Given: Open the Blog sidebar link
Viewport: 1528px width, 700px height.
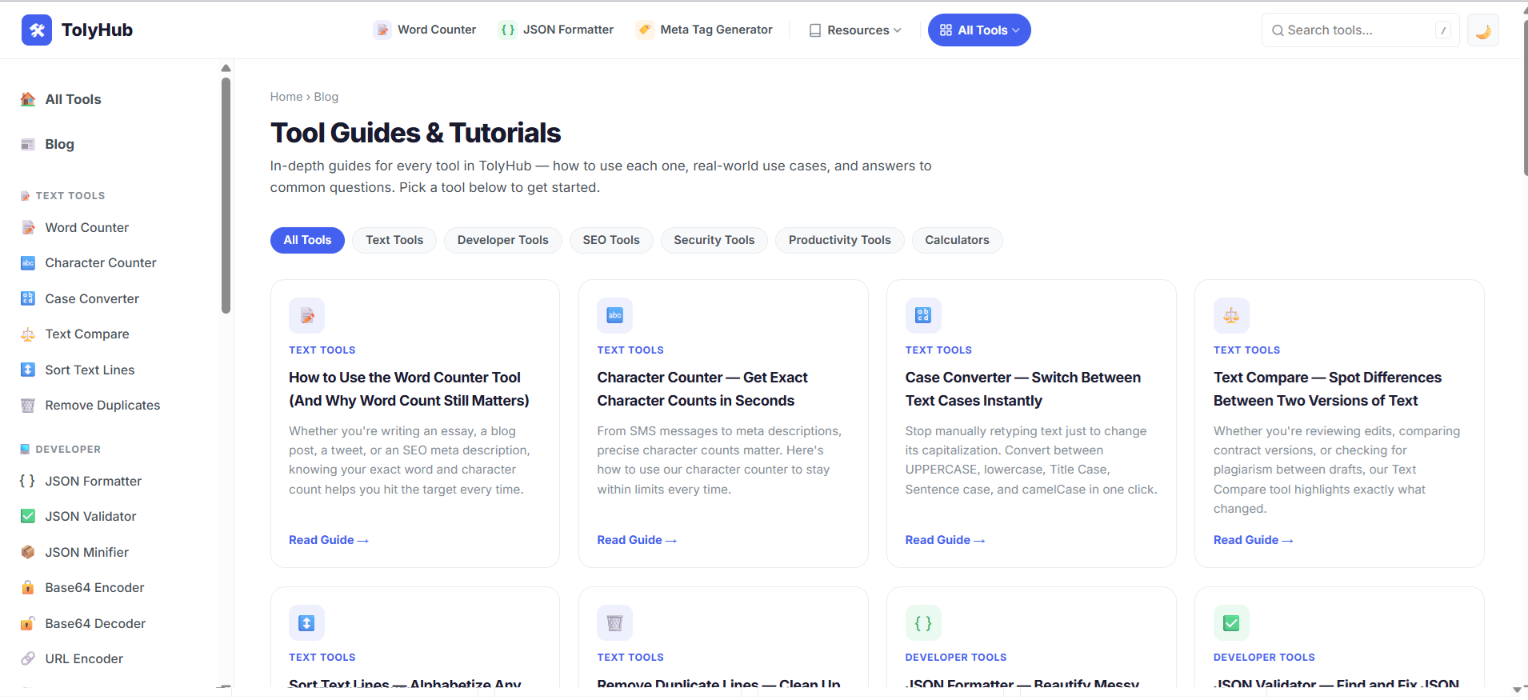Looking at the screenshot, I should [x=59, y=144].
